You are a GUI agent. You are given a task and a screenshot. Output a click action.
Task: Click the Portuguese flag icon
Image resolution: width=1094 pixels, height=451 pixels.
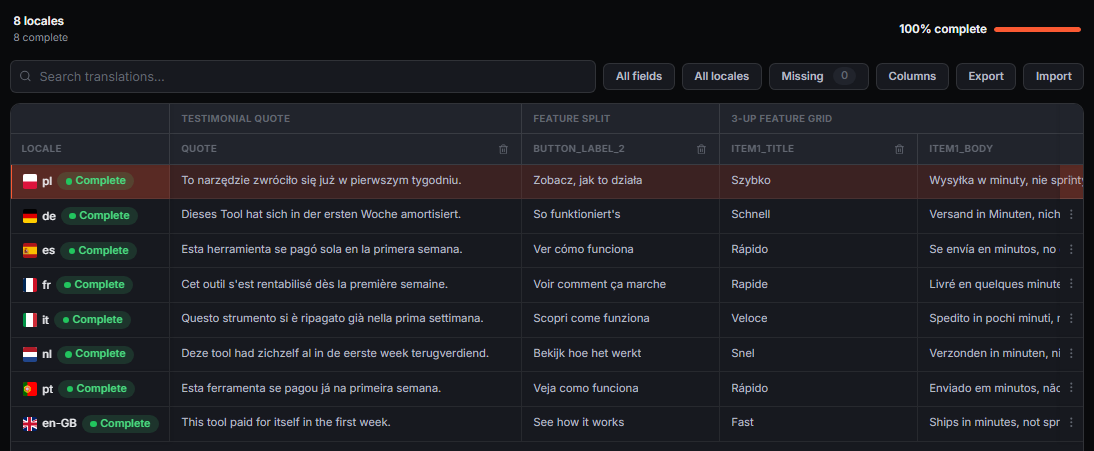coord(30,389)
